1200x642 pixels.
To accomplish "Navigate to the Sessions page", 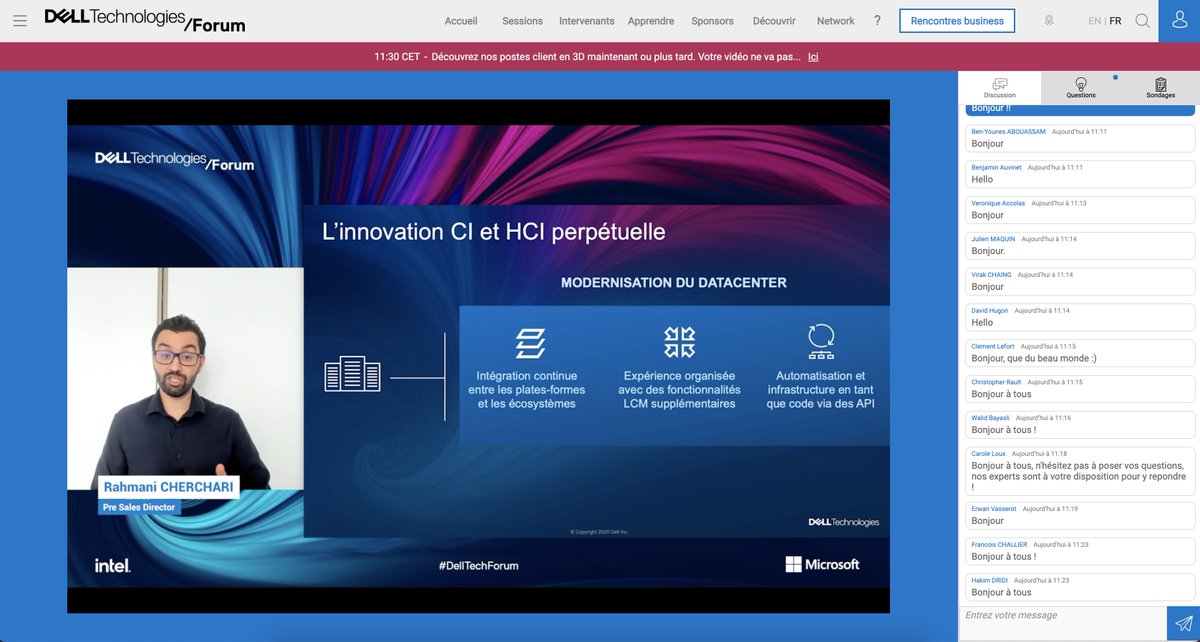I will pyautogui.click(x=521, y=20).
